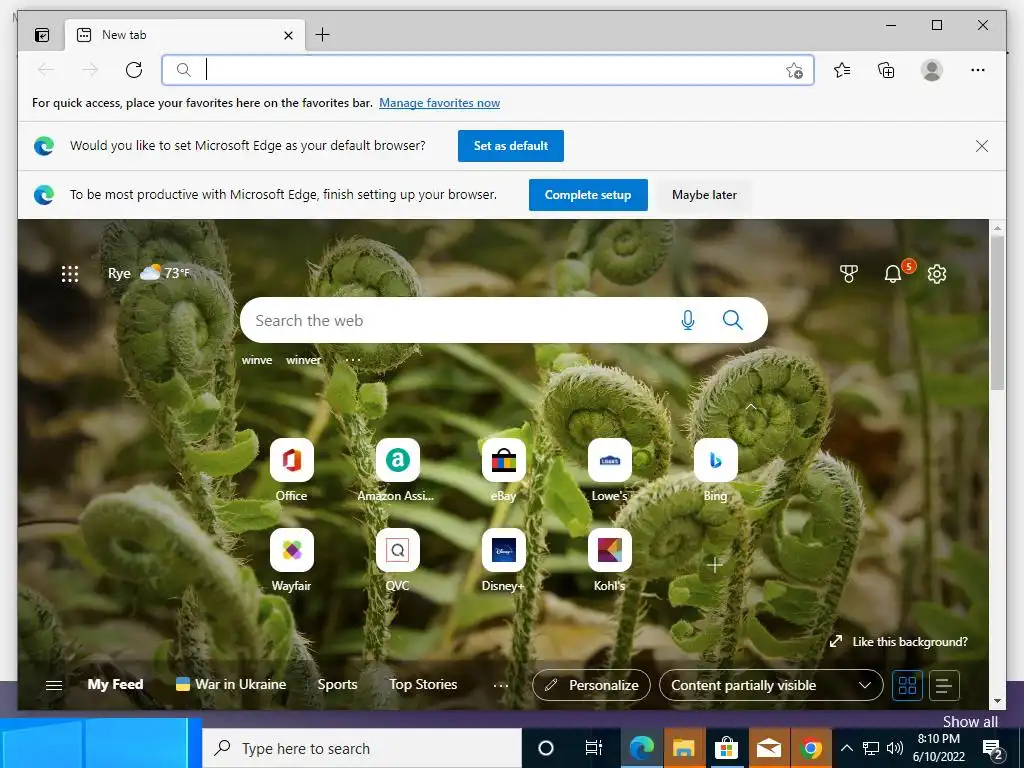Viewport: 1024px width, 768px height.
Task: Open Manage favorites now link
Action: tap(440, 103)
